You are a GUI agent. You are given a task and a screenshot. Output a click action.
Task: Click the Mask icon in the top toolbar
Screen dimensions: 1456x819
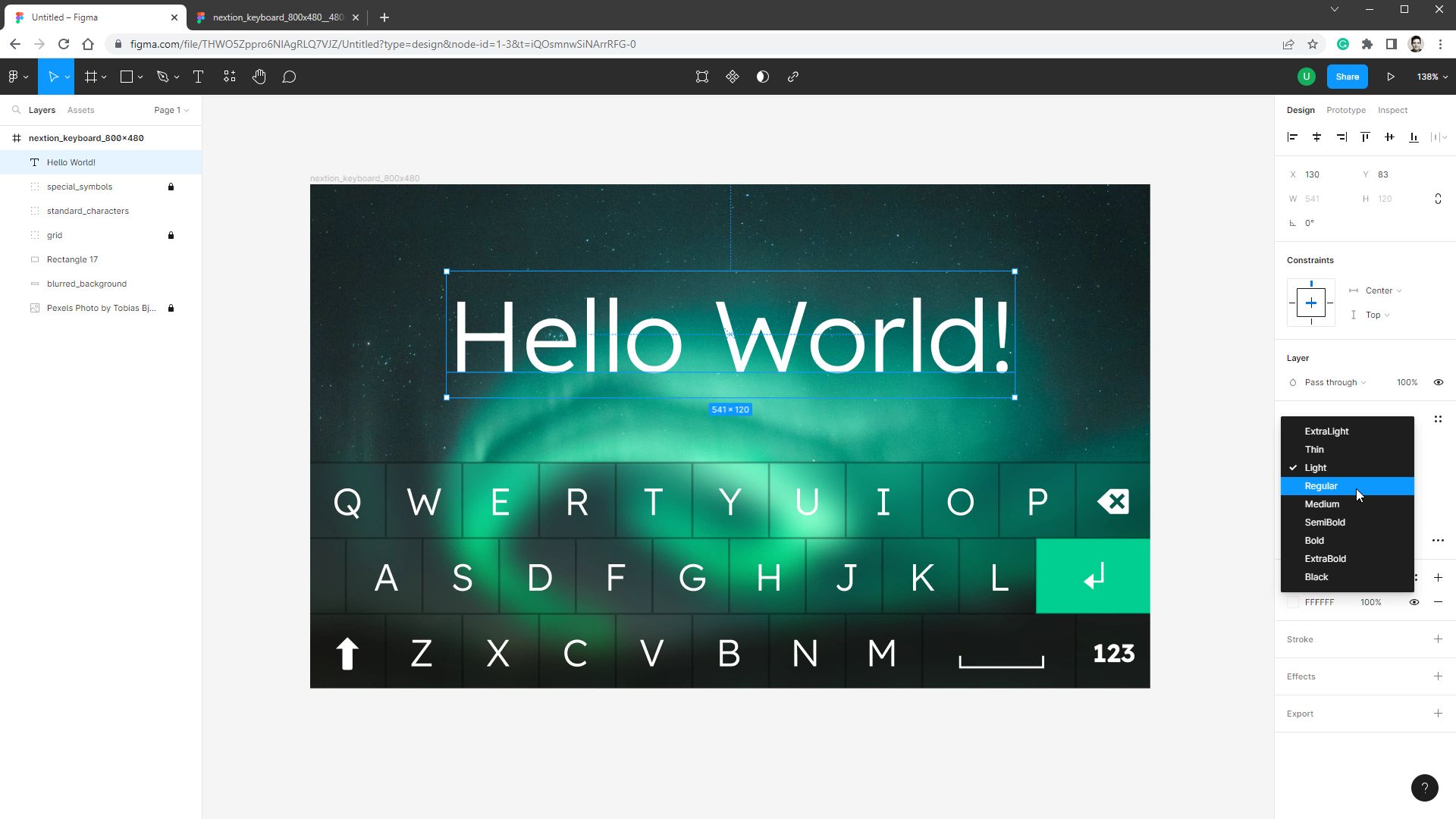pos(762,76)
